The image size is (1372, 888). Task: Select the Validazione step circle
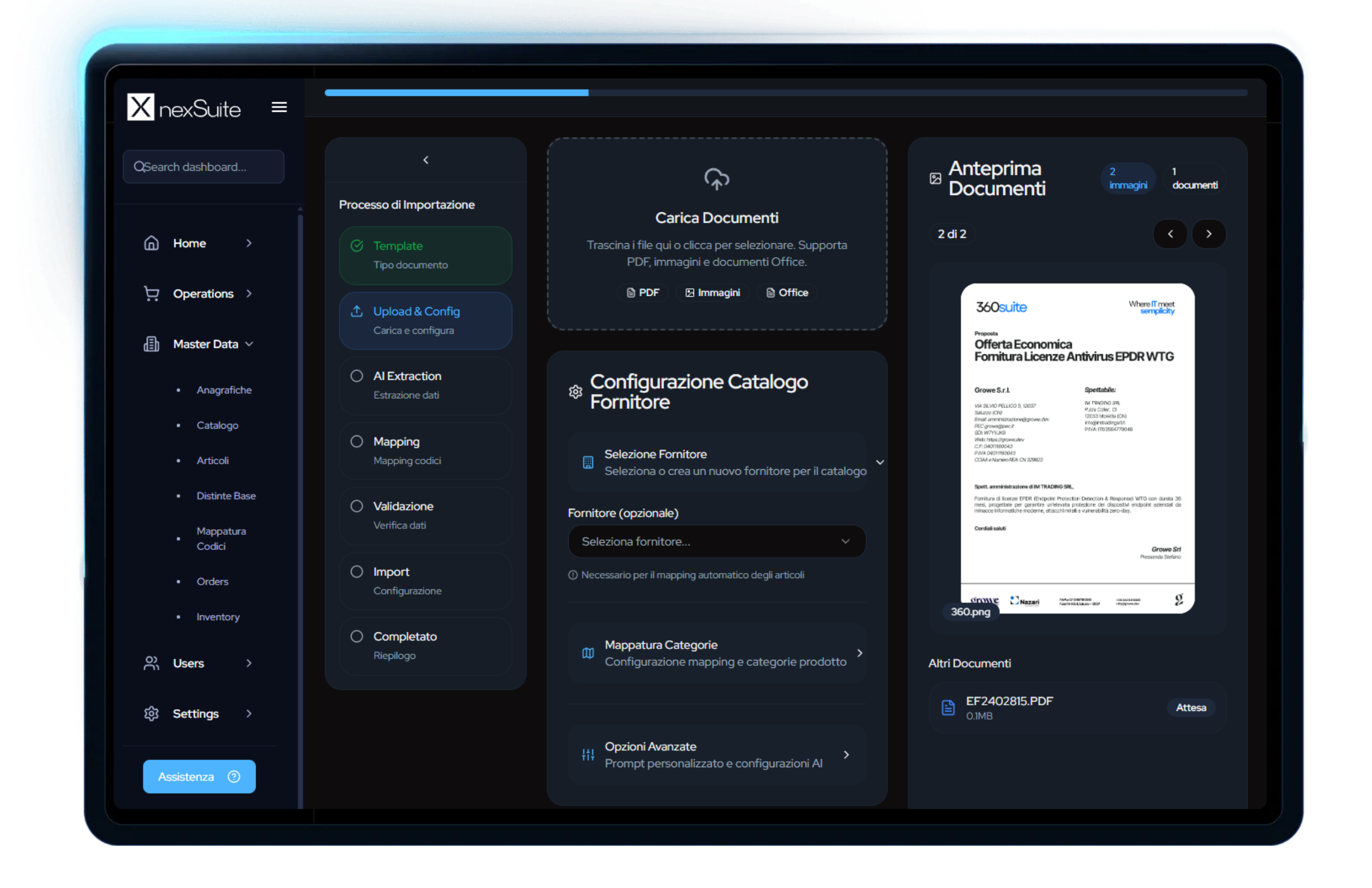[x=357, y=505]
